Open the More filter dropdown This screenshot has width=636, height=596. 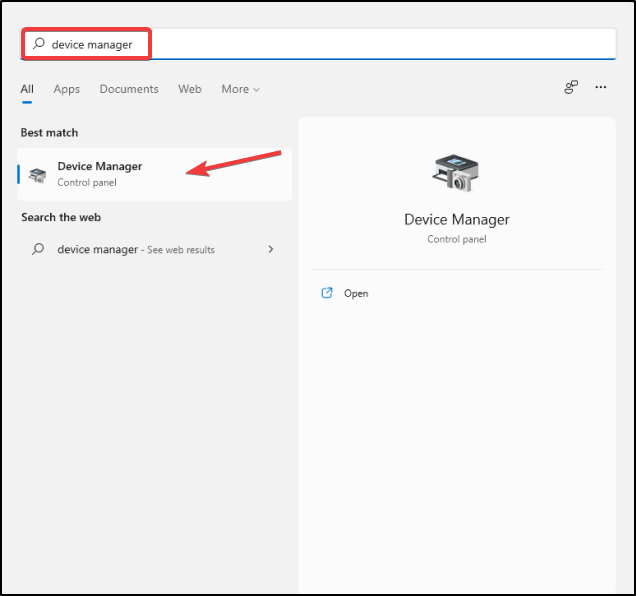240,89
